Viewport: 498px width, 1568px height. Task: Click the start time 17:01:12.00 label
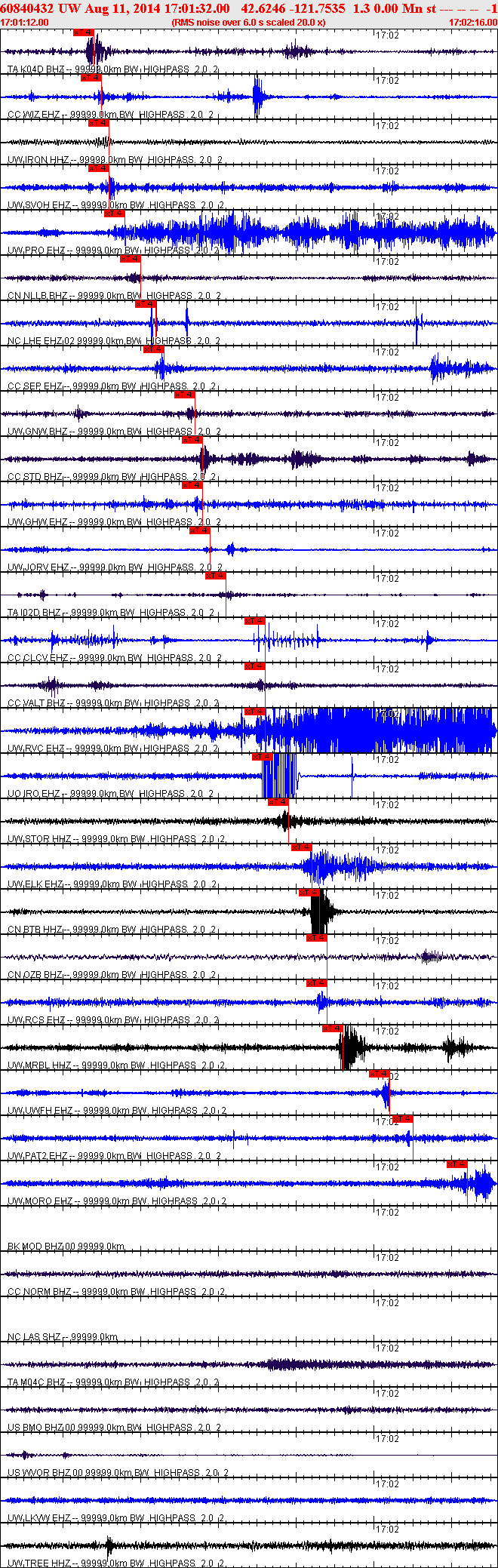[x=25, y=23]
